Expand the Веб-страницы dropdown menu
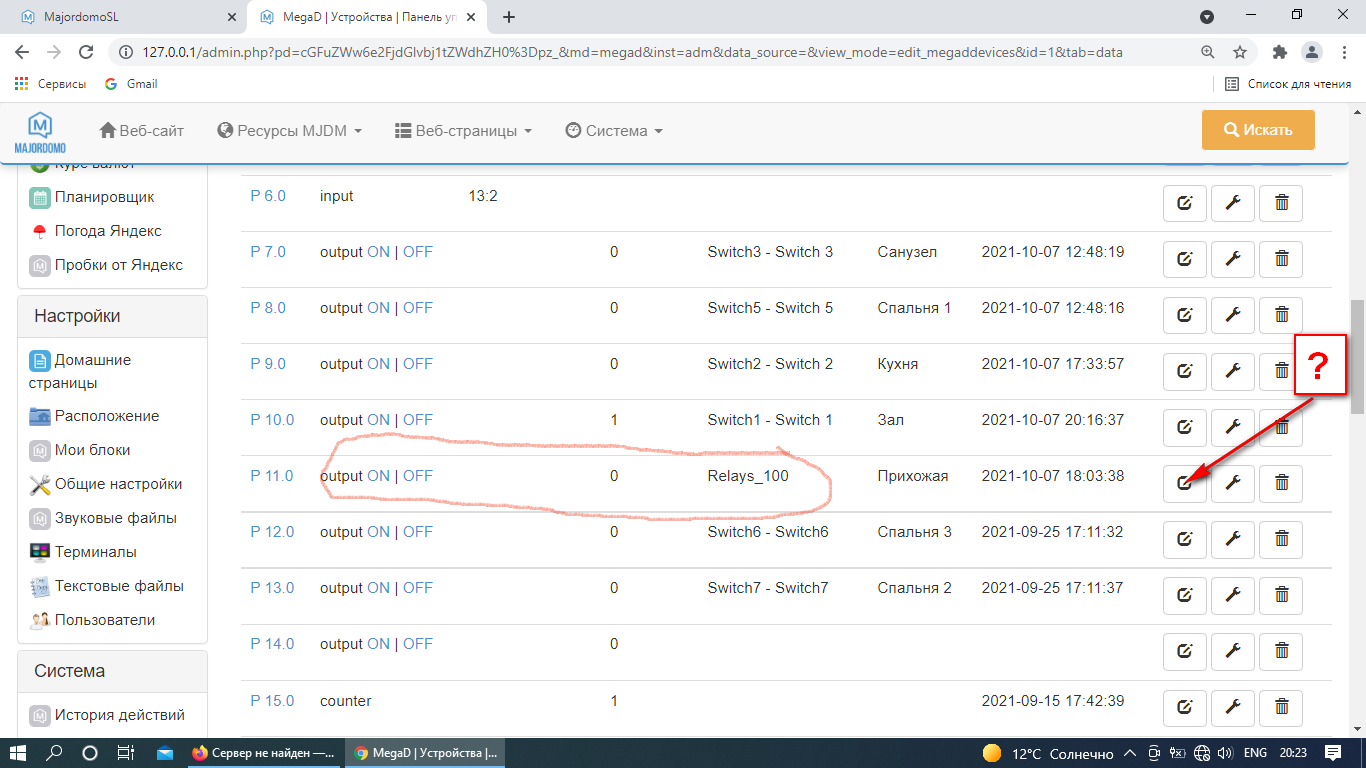 coord(463,131)
